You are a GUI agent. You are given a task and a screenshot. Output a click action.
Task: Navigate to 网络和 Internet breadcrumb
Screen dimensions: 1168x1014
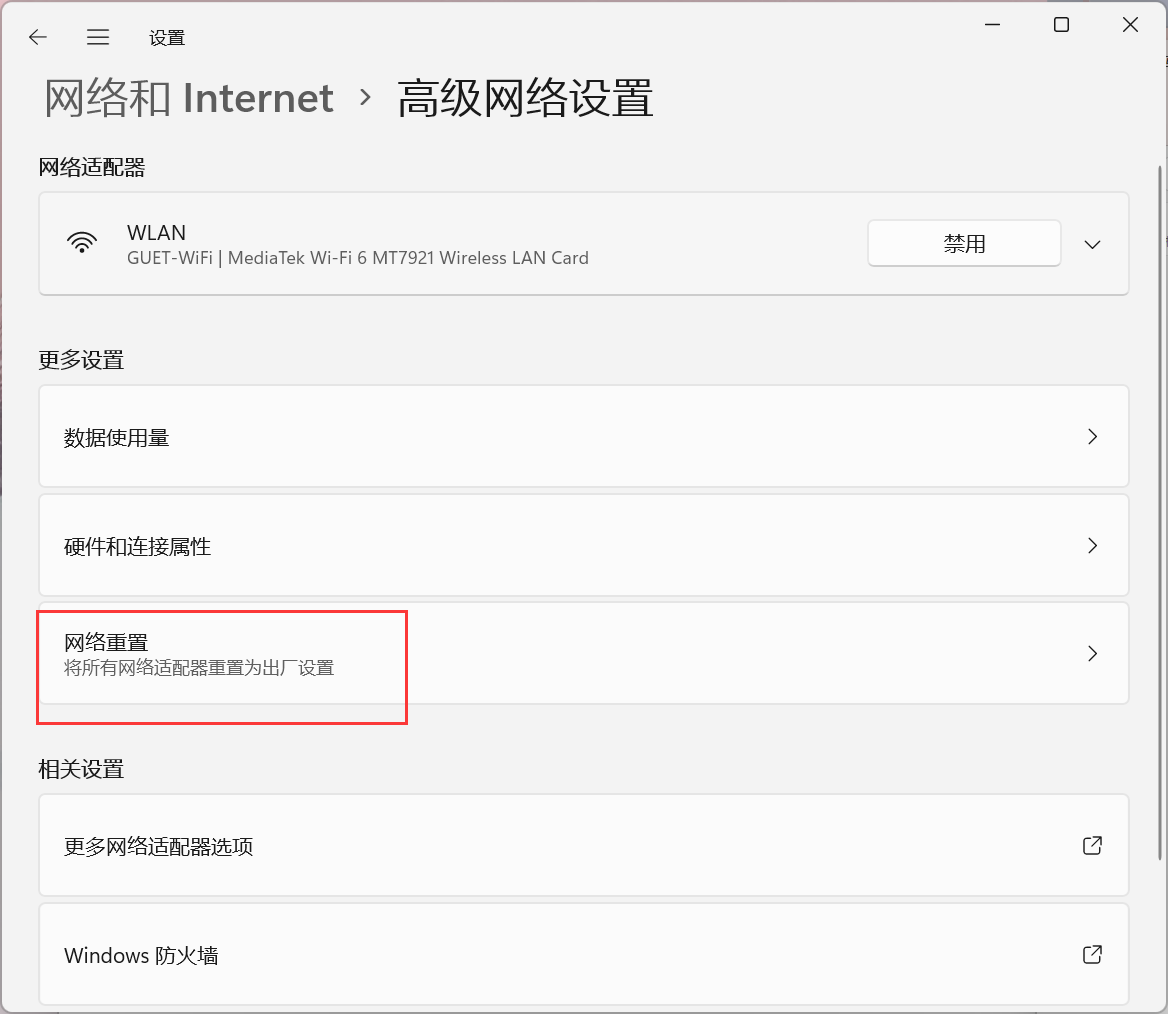tap(188, 98)
